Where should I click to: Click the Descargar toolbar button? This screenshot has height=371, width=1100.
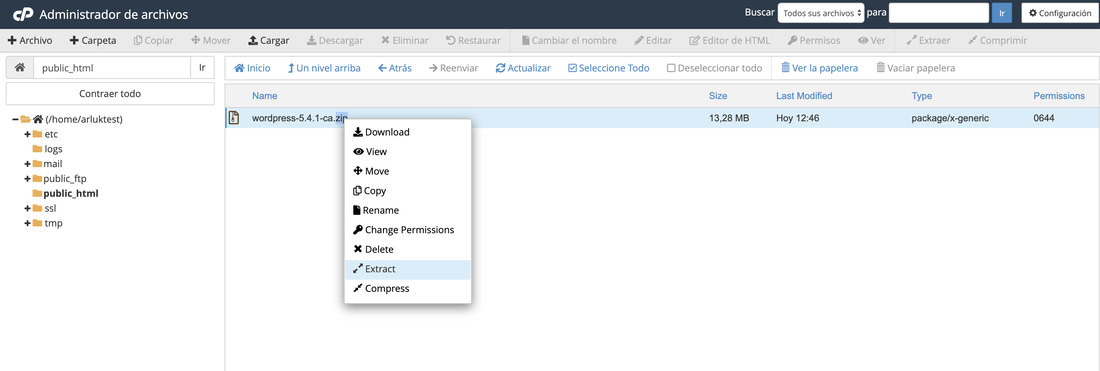[335, 41]
